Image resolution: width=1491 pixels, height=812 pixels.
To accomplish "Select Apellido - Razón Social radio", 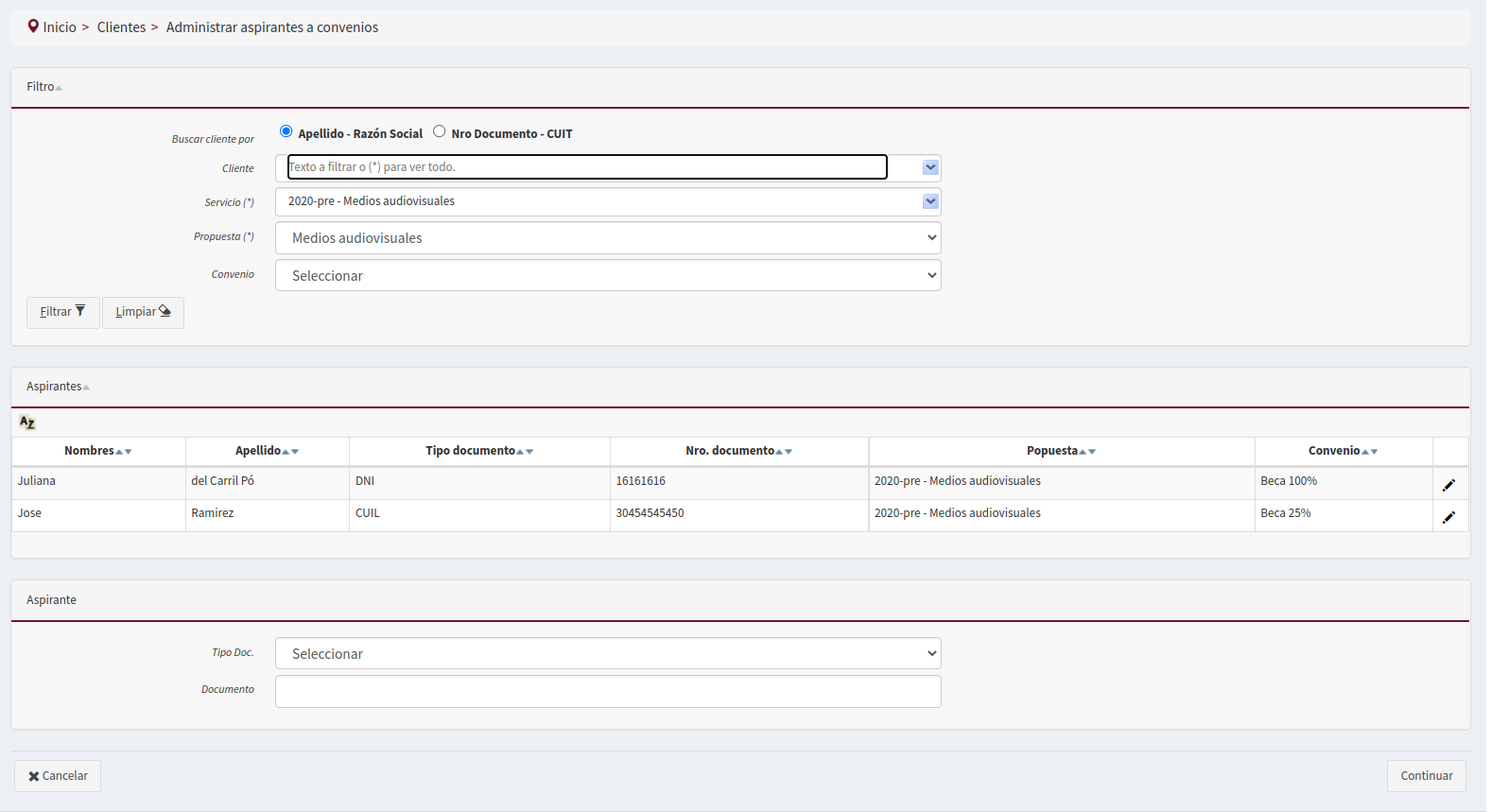I will pyautogui.click(x=286, y=131).
